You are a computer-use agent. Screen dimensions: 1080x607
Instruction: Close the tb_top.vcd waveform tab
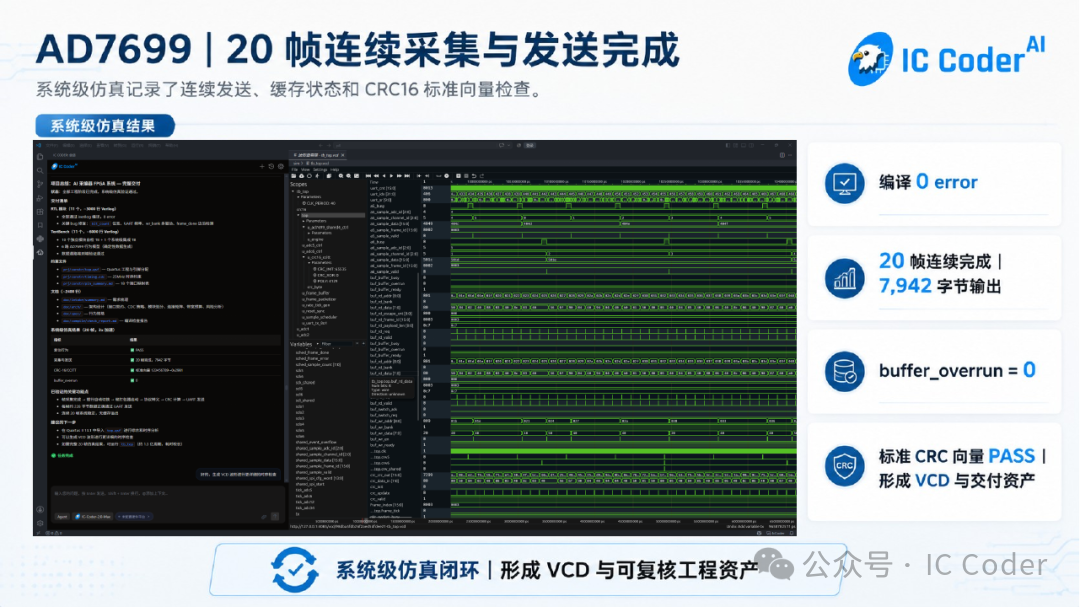pos(342,155)
